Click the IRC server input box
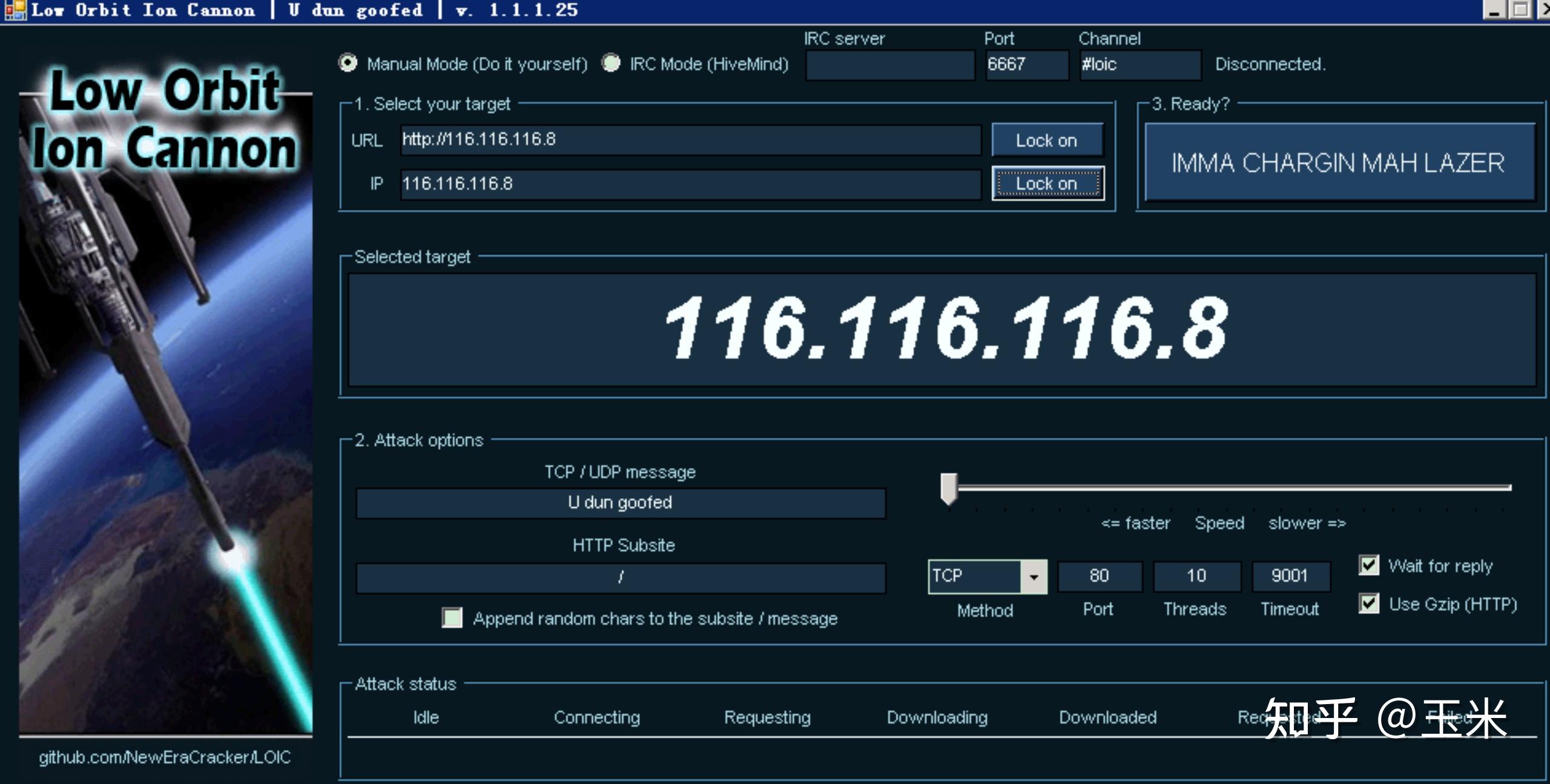The width and height of the screenshot is (1550, 784). click(x=890, y=65)
